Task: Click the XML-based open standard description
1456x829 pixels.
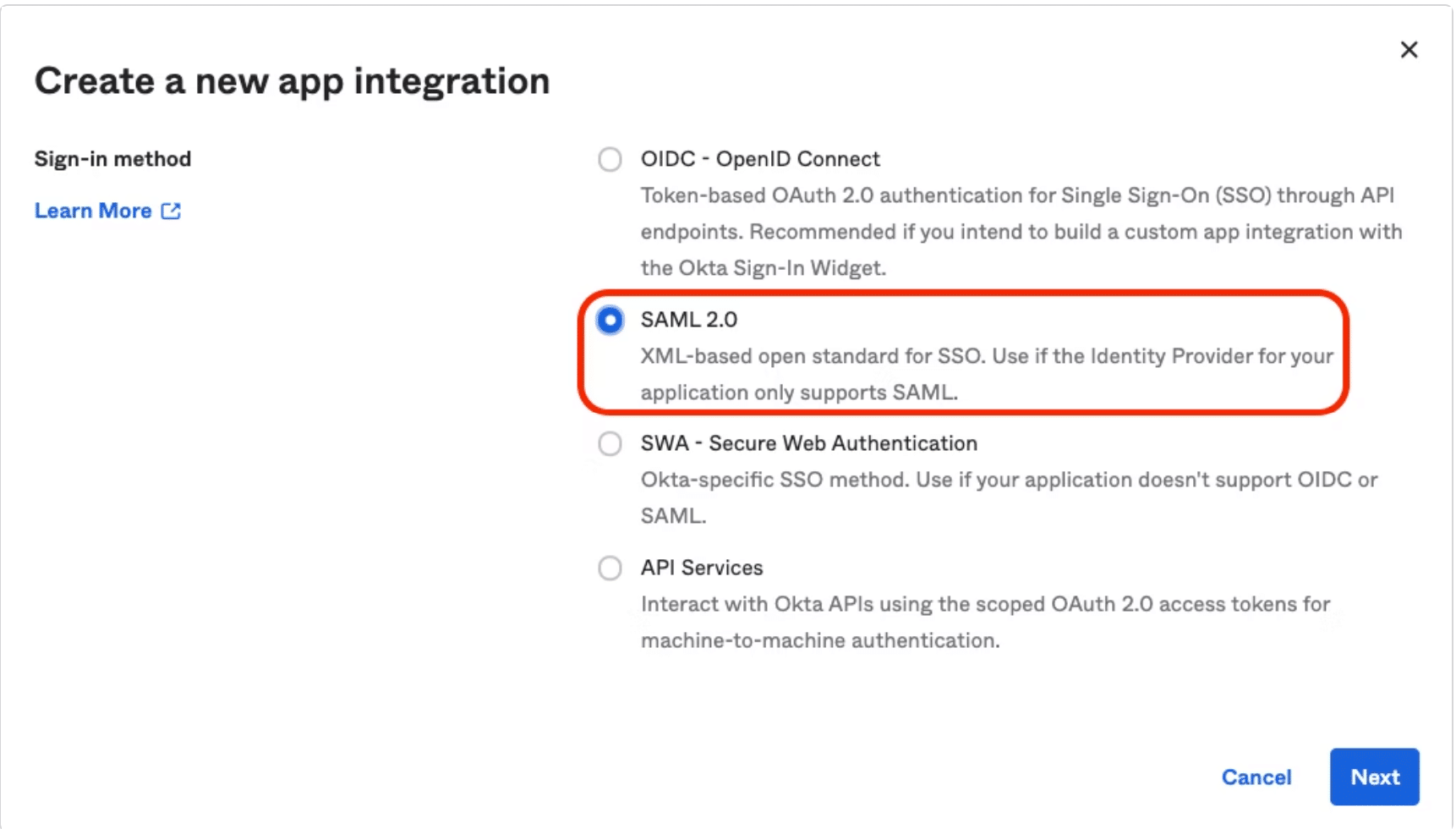Action: click(987, 374)
